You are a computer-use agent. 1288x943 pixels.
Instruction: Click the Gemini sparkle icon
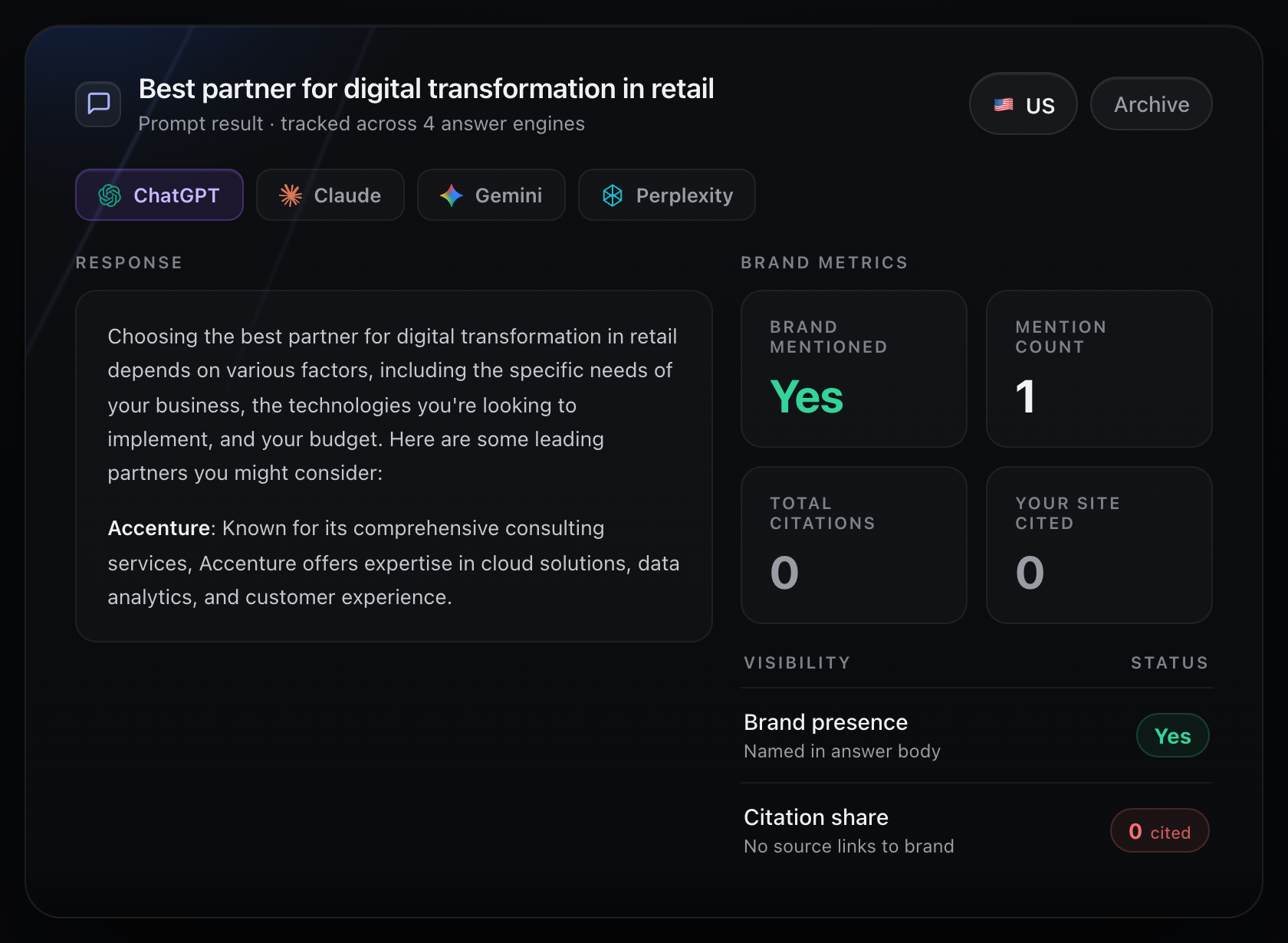coord(452,195)
